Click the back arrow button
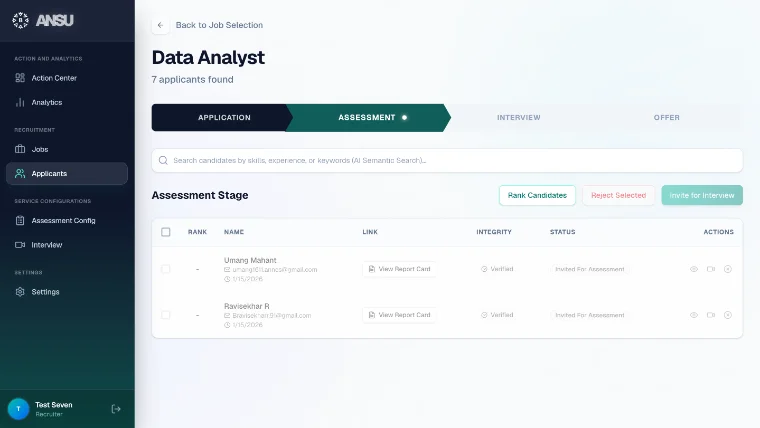The image size is (760, 428). coord(160,25)
